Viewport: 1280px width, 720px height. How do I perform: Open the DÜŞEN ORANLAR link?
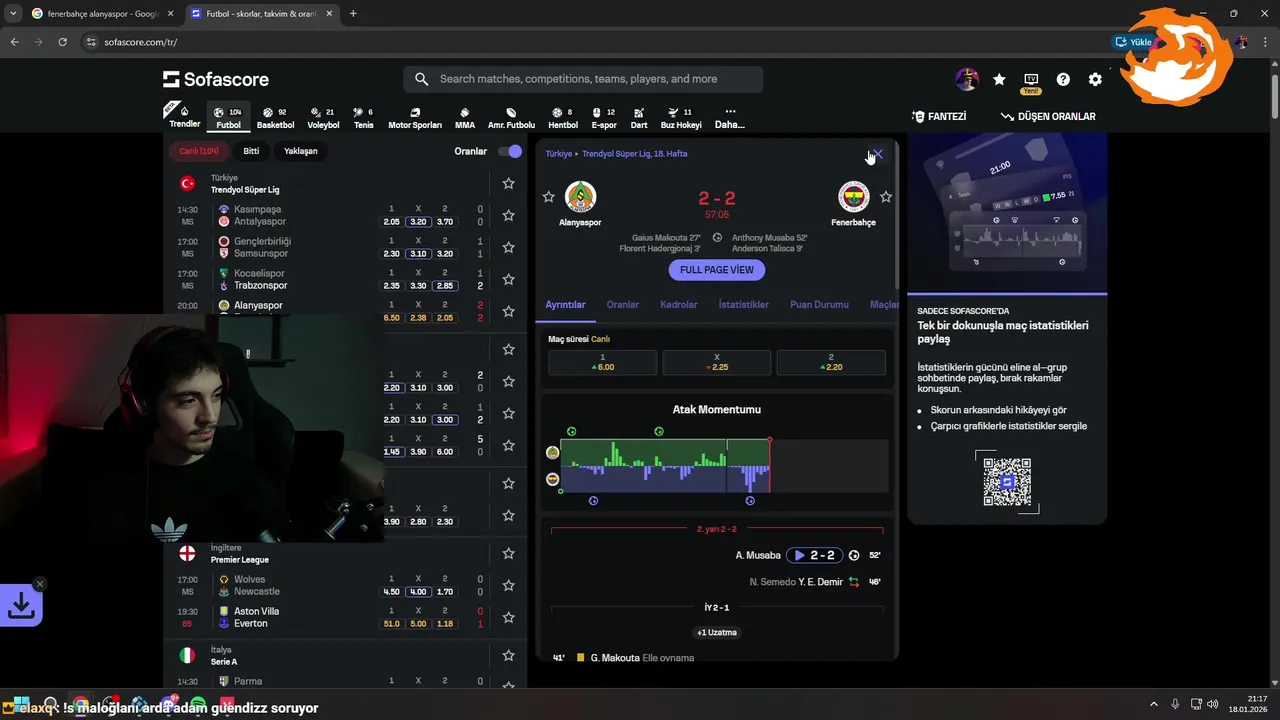pyautogui.click(x=1048, y=117)
